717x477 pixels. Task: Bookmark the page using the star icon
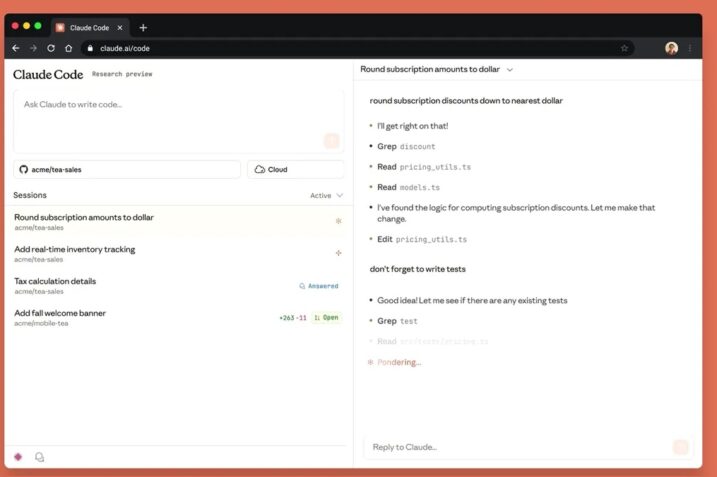(x=624, y=48)
